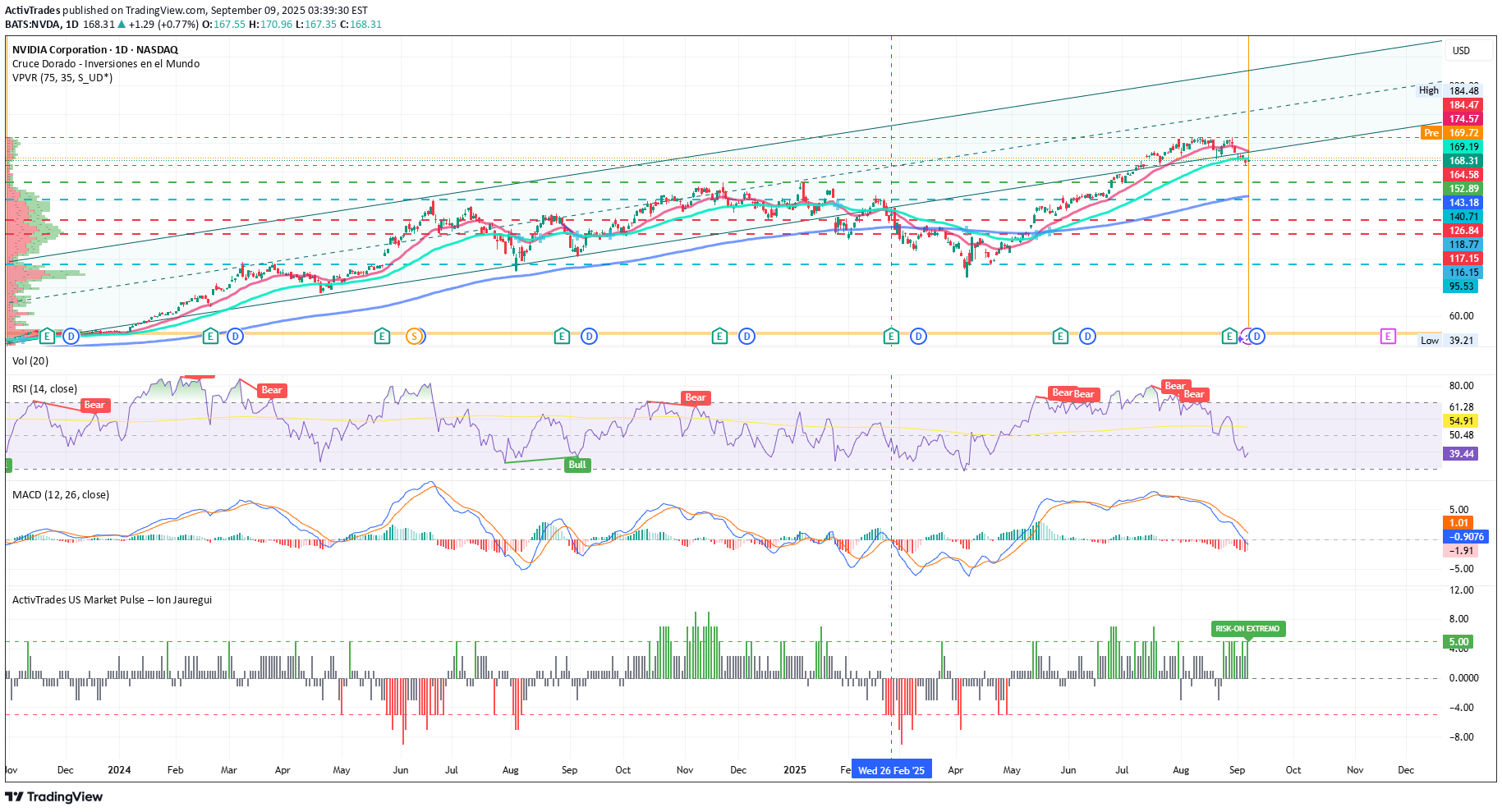The width and height of the screenshot is (1502, 812).
Task: Click the pink upcoming earnings E marker
Action: click(1388, 336)
